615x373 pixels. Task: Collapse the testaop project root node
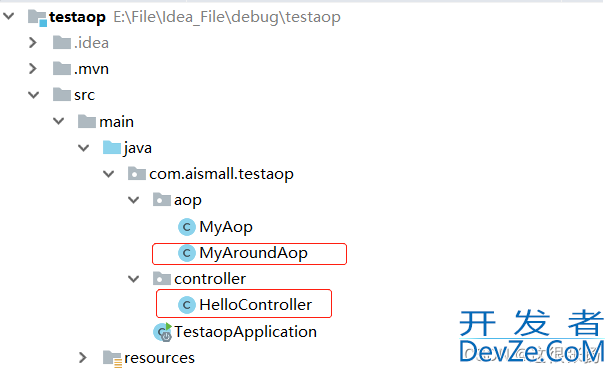click(9, 16)
